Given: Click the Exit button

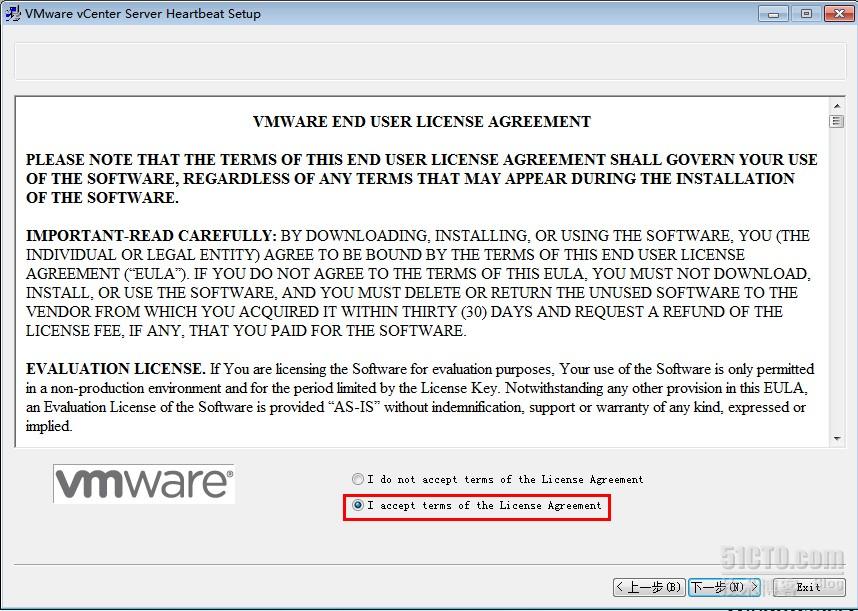Looking at the screenshot, I should pos(809,587).
